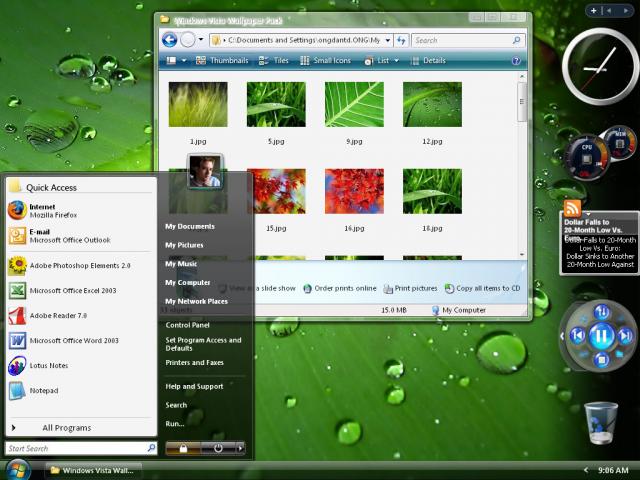Click Copy all items to CD

(x=482, y=288)
